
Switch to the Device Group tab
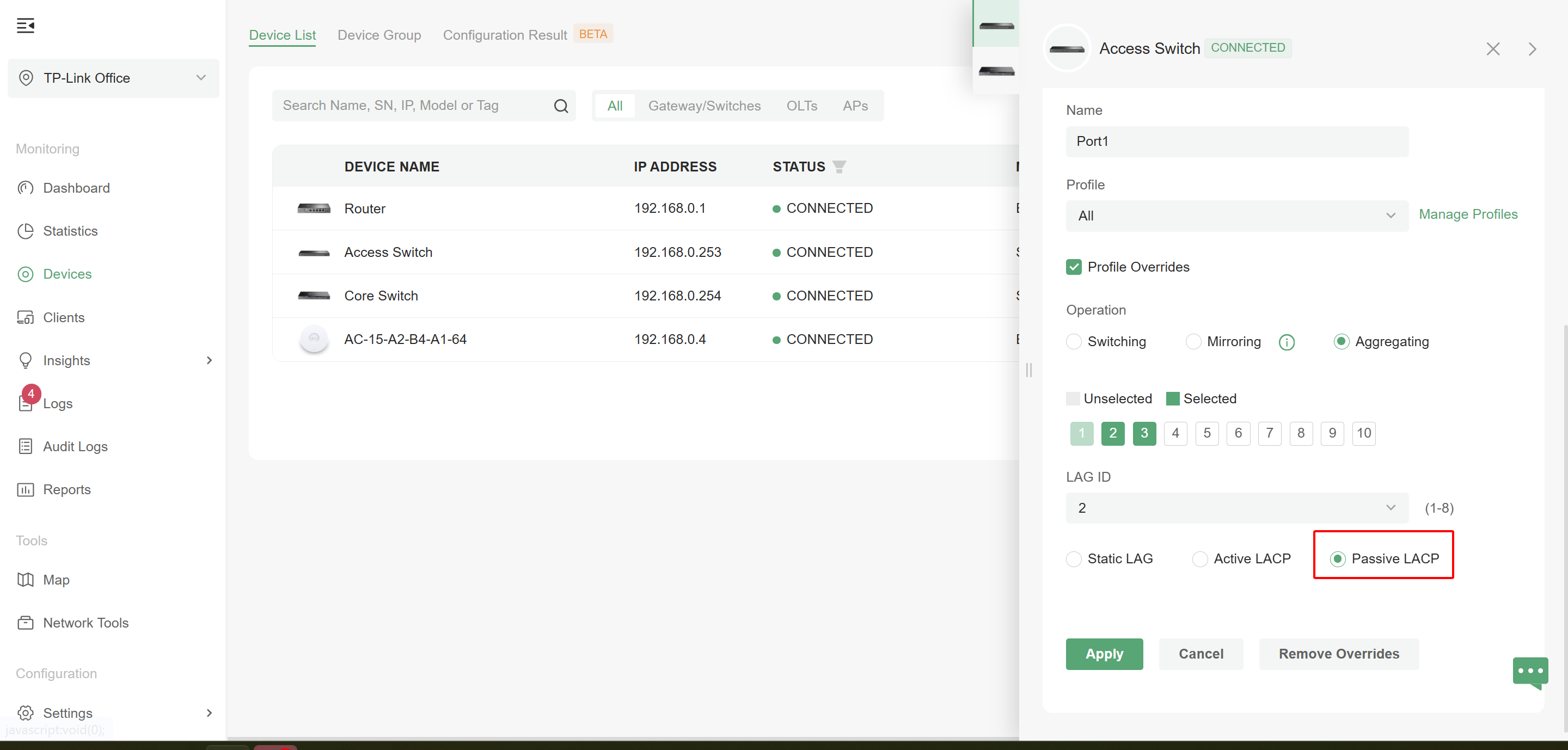[x=379, y=35]
